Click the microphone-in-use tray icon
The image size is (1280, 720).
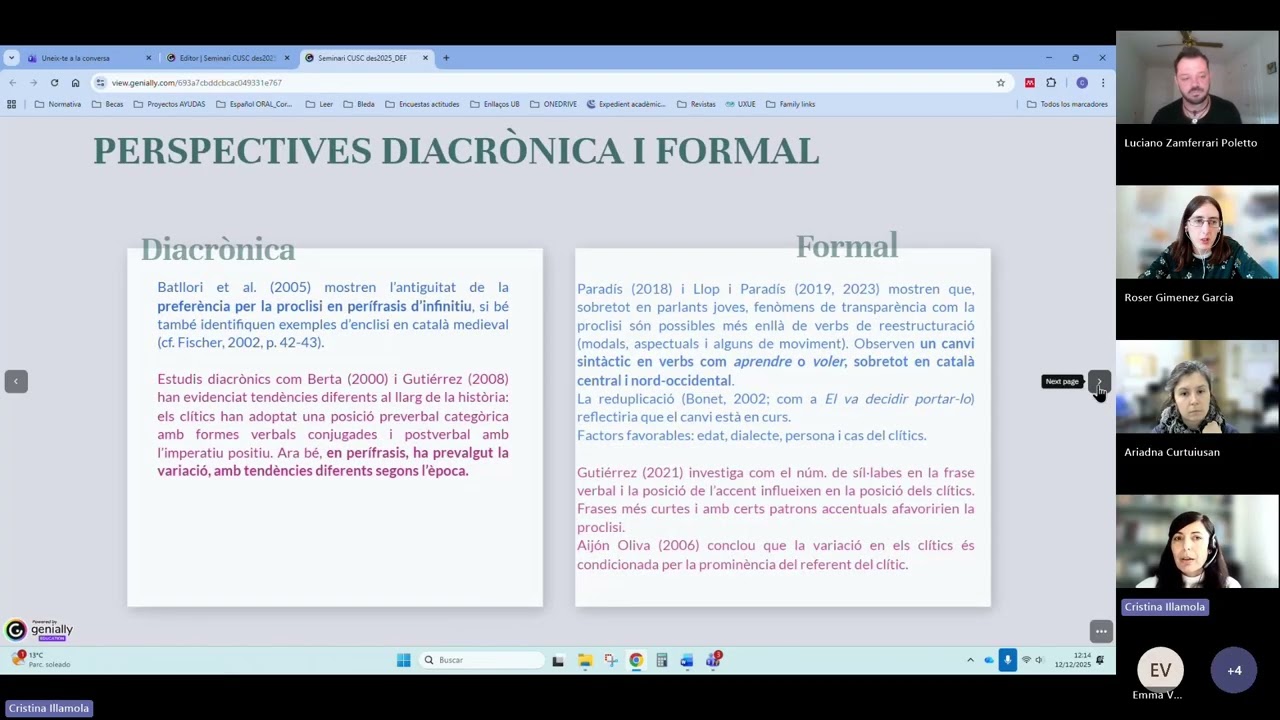click(x=1007, y=660)
